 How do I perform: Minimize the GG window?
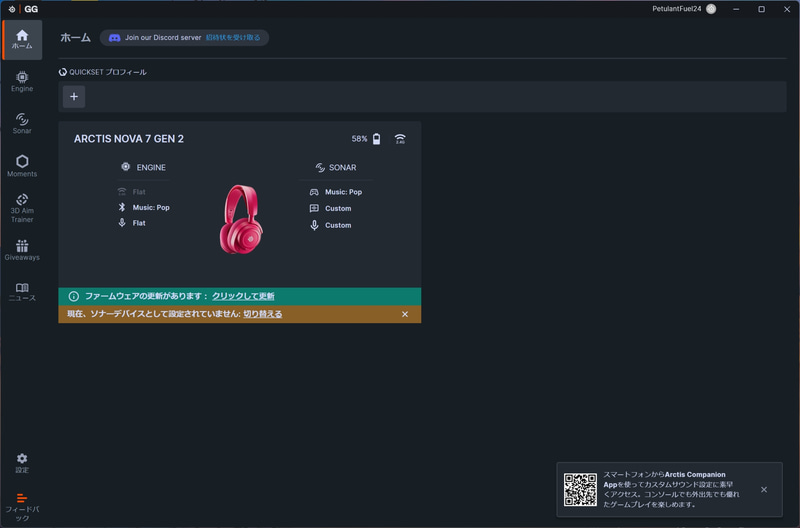(x=736, y=9)
